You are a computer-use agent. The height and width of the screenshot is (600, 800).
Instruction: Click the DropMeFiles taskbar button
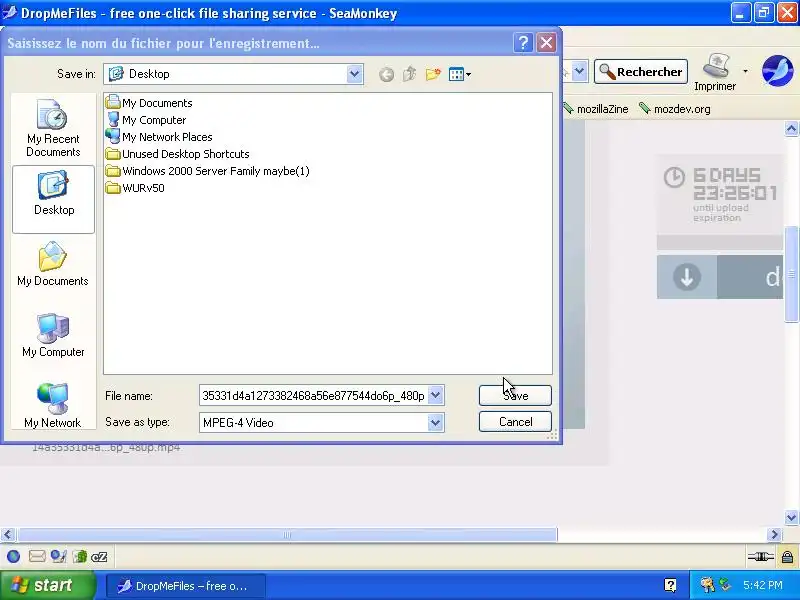tap(186, 586)
